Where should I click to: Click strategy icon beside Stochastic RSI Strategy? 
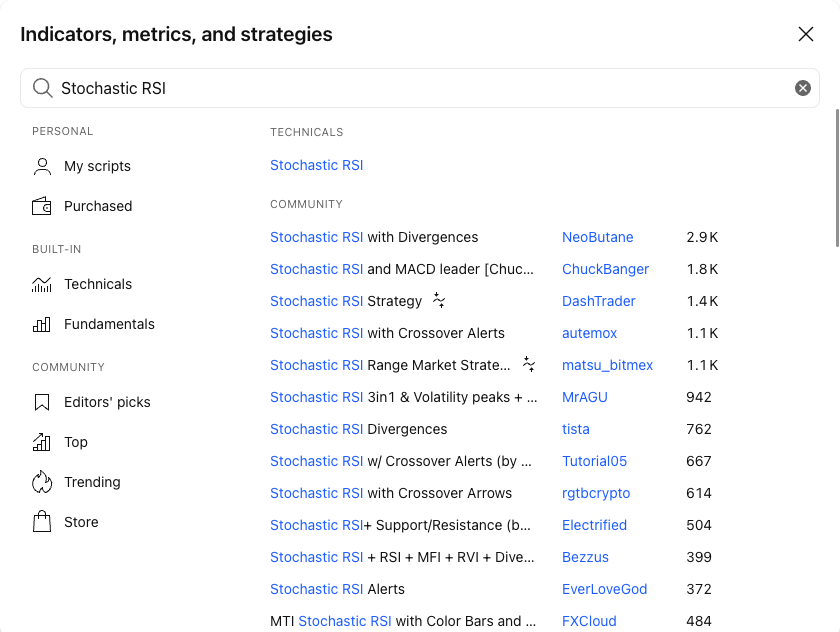439,300
